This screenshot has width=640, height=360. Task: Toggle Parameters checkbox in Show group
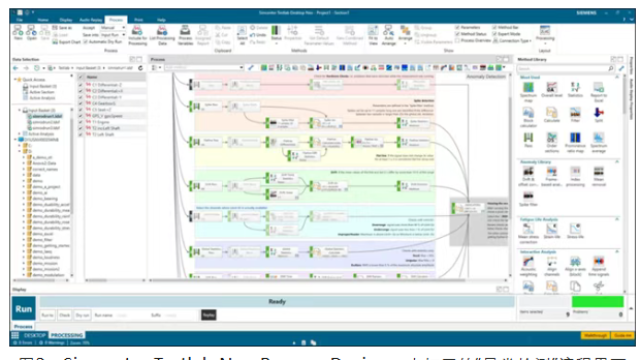pyautogui.click(x=458, y=27)
